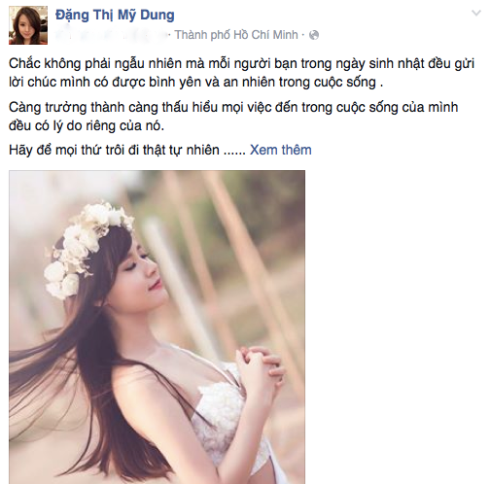490x484 pixels.
Task: Click the paragraph starting Càng trưởng thành
Action: [x=233, y=117]
